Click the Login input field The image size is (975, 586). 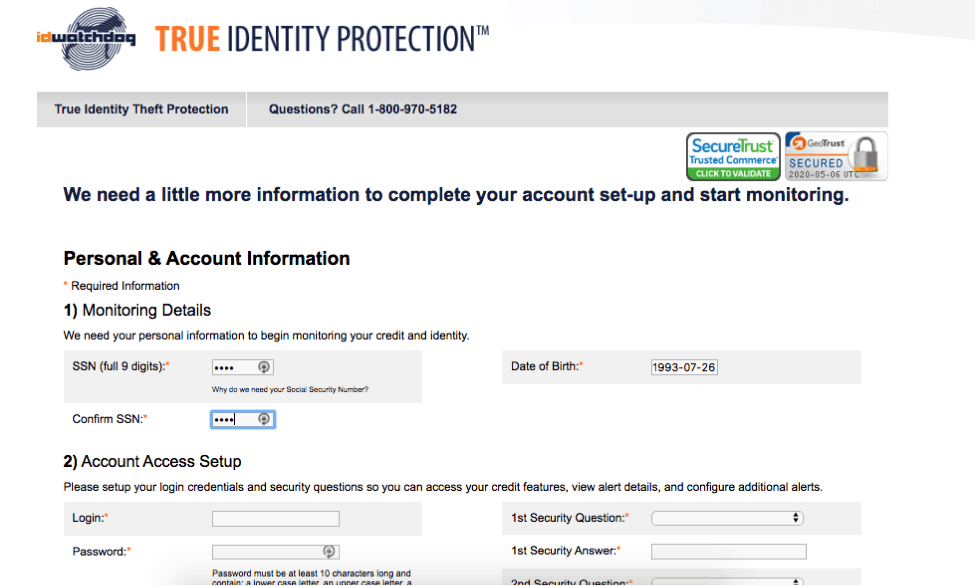click(275, 518)
